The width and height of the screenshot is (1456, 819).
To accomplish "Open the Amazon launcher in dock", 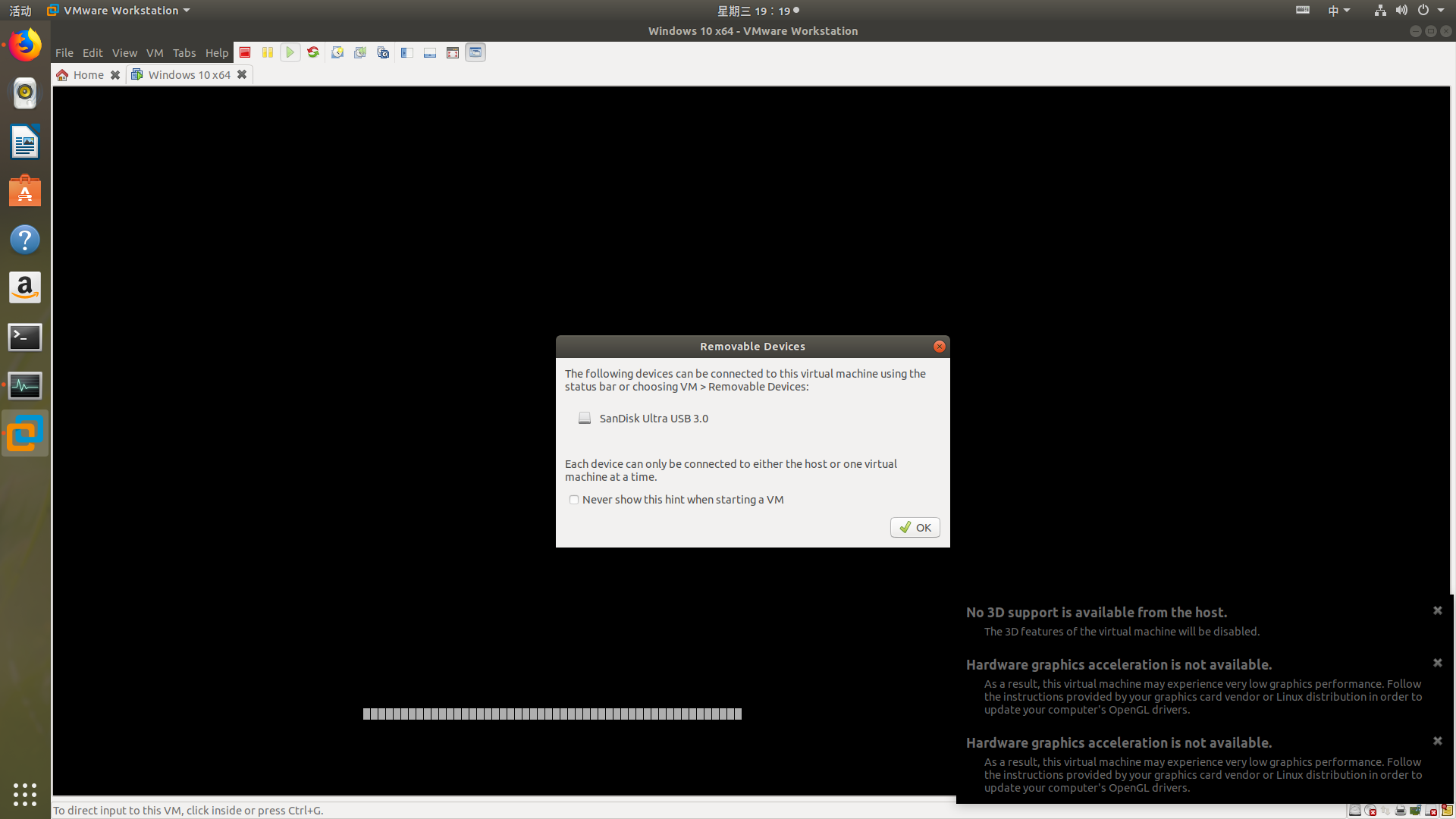I will point(25,288).
